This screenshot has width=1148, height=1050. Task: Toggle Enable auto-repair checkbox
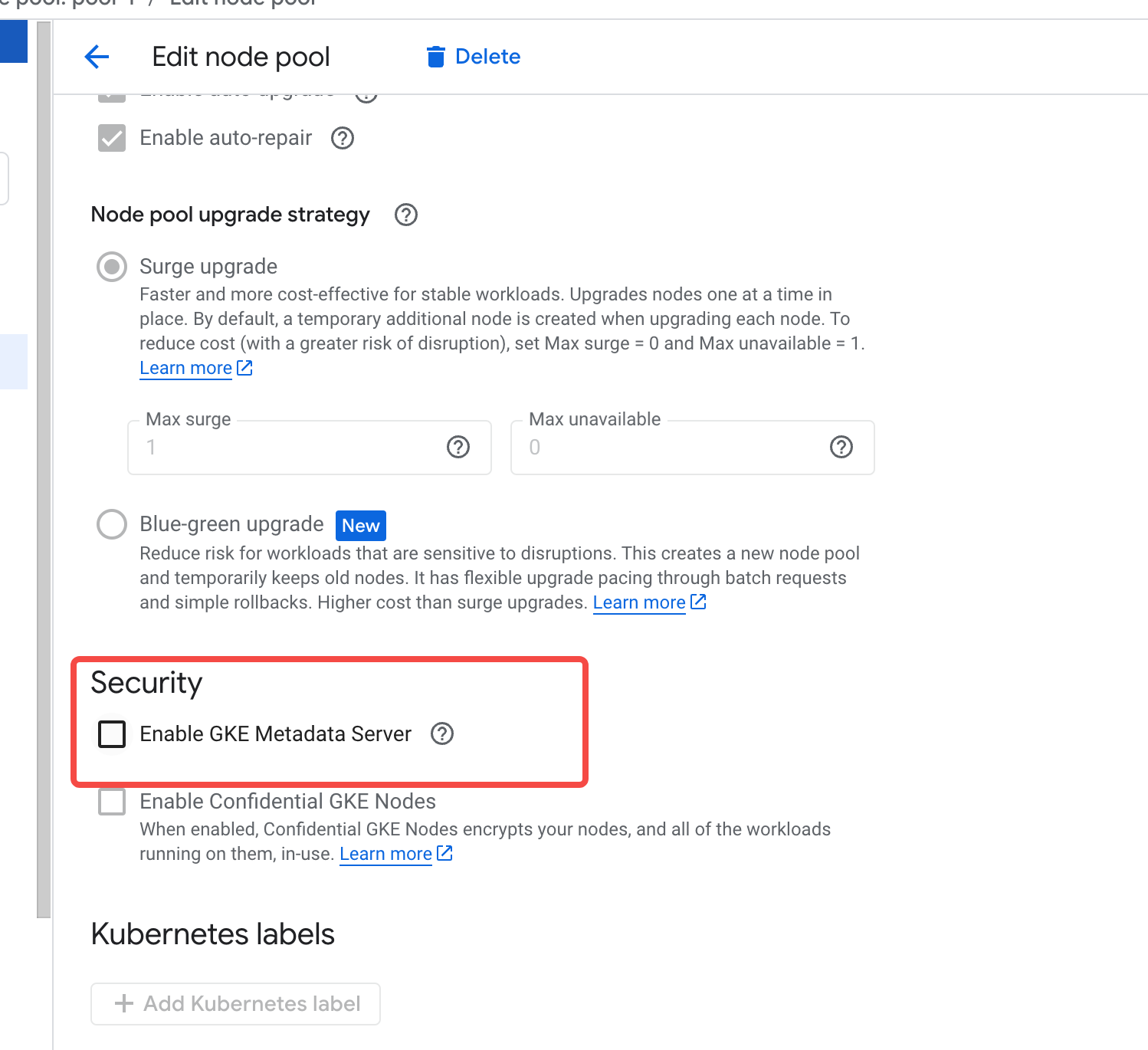tap(112, 138)
